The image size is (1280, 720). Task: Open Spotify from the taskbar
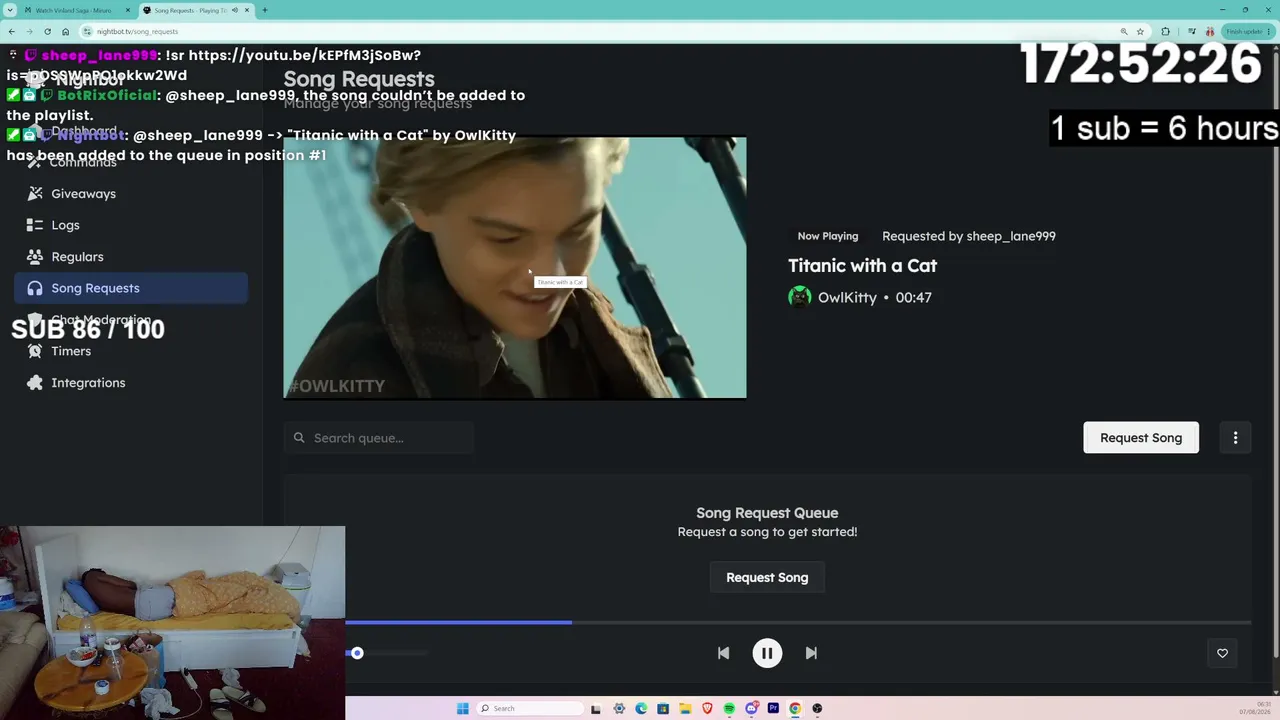[729, 709]
